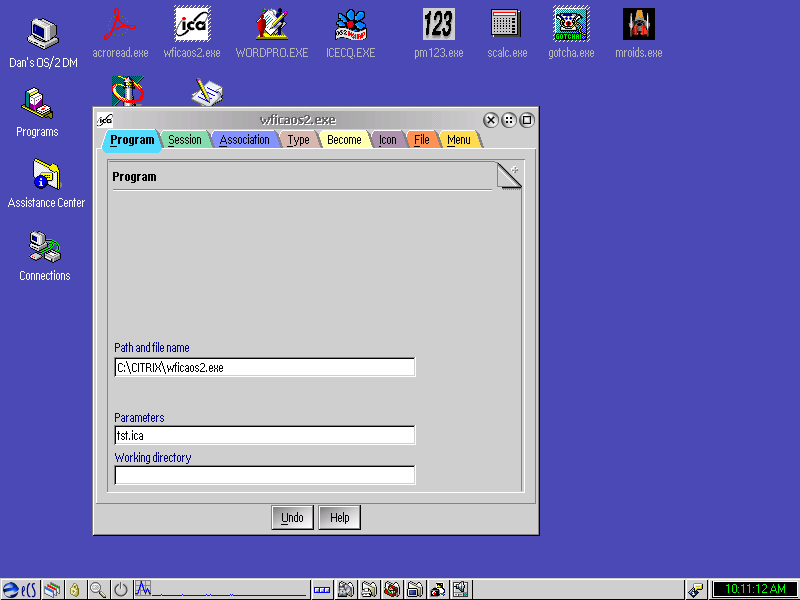
Task: Close the wficaos2.exe properties window
Action: coord(490,120)
